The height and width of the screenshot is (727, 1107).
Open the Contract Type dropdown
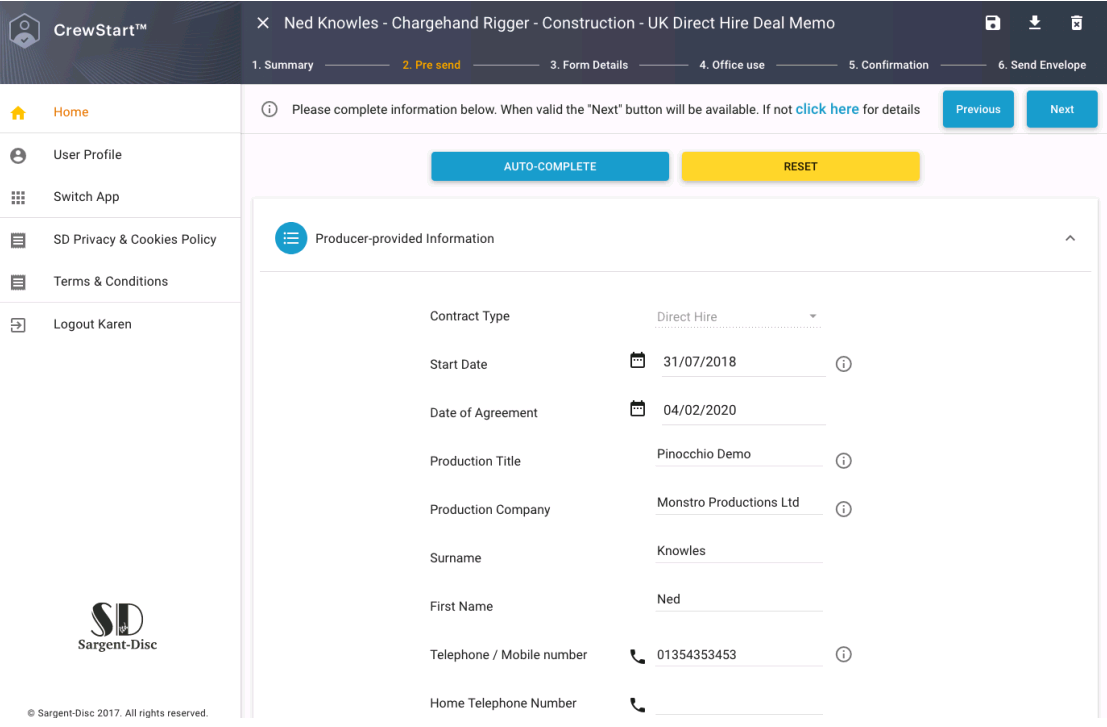(x=737, y=317)
